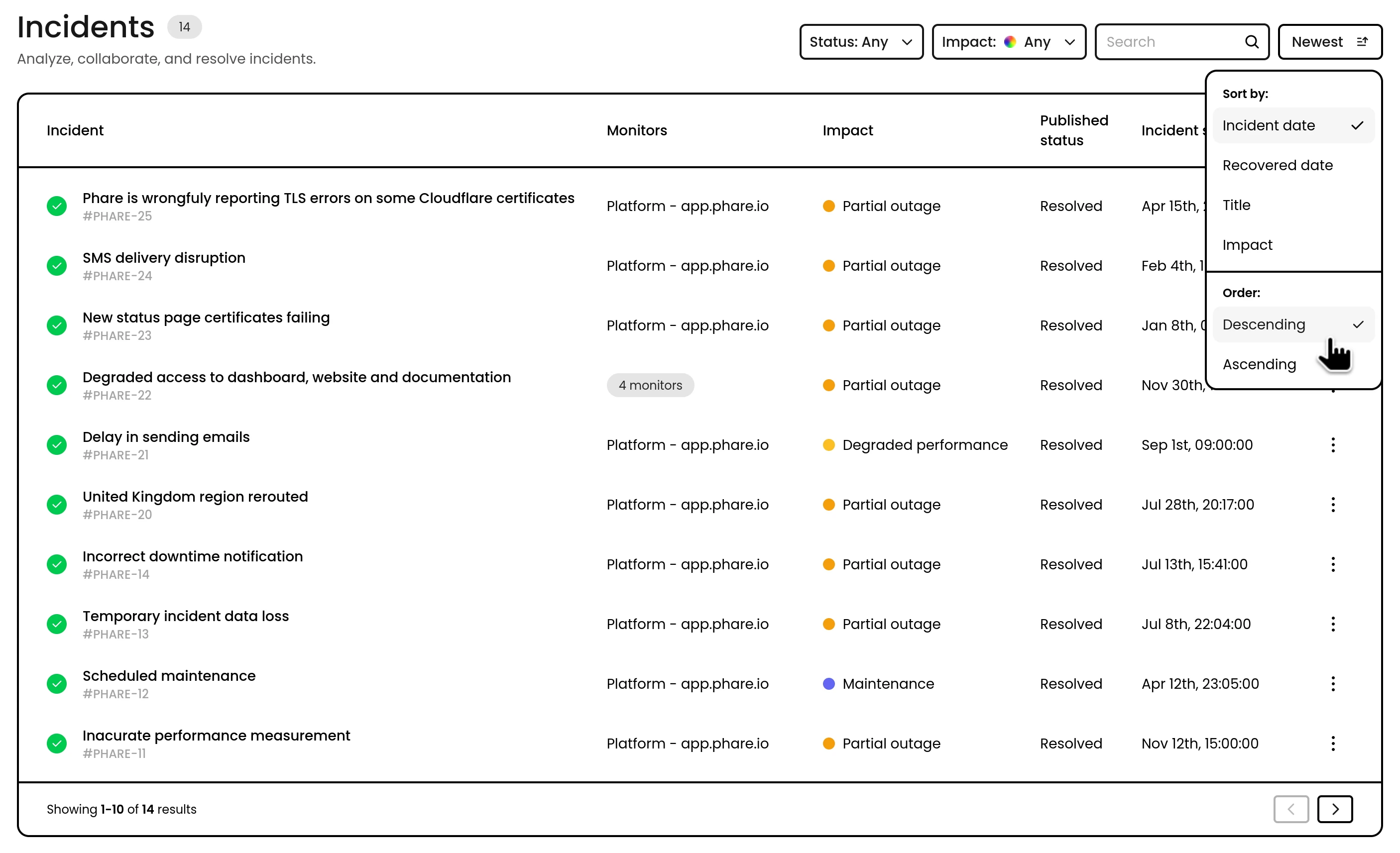Click the previous page arrow button
The width and height of the screenshot is (1400, 853).
point(1291,809)
